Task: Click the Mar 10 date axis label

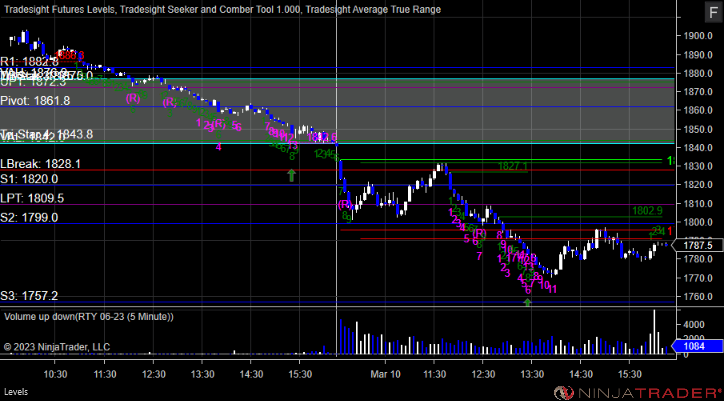Action: coord(386,374)
